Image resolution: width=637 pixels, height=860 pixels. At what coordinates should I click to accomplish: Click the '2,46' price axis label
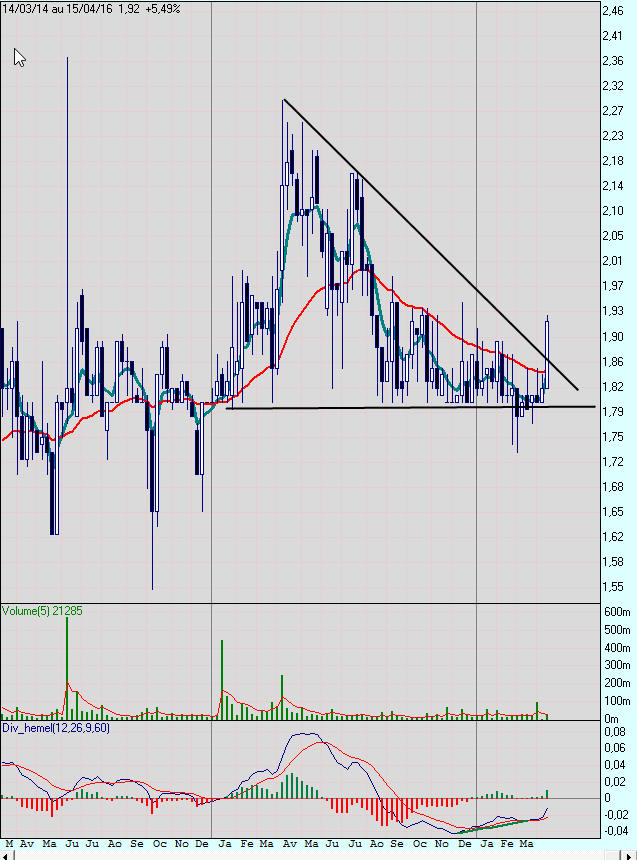tap(613, 10)
